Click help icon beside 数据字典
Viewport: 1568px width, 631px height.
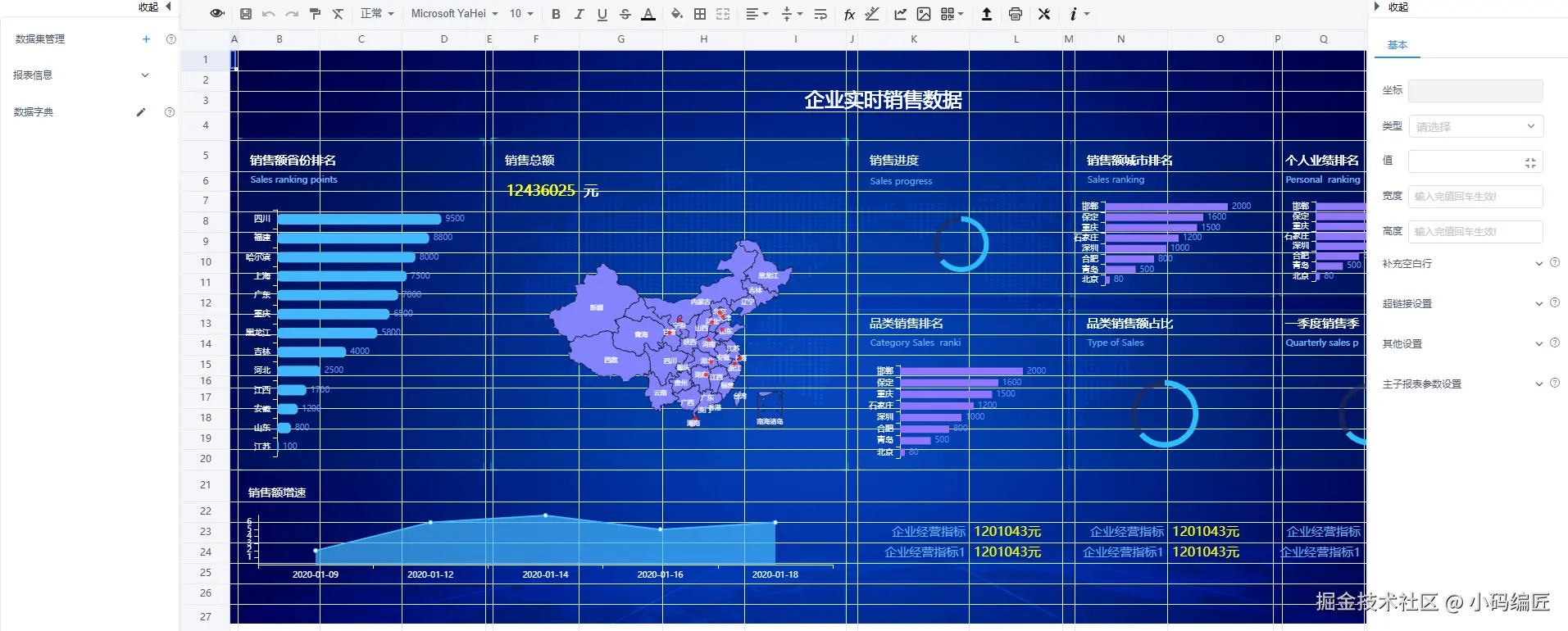(170, 112)
